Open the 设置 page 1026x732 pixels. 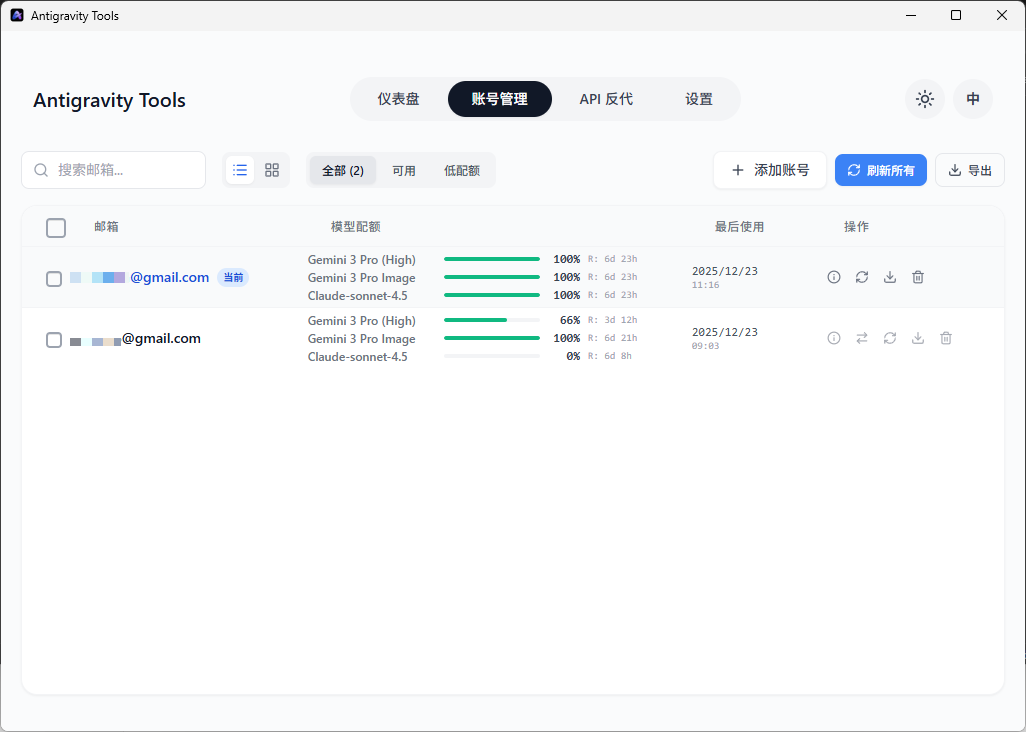[699, 99]
